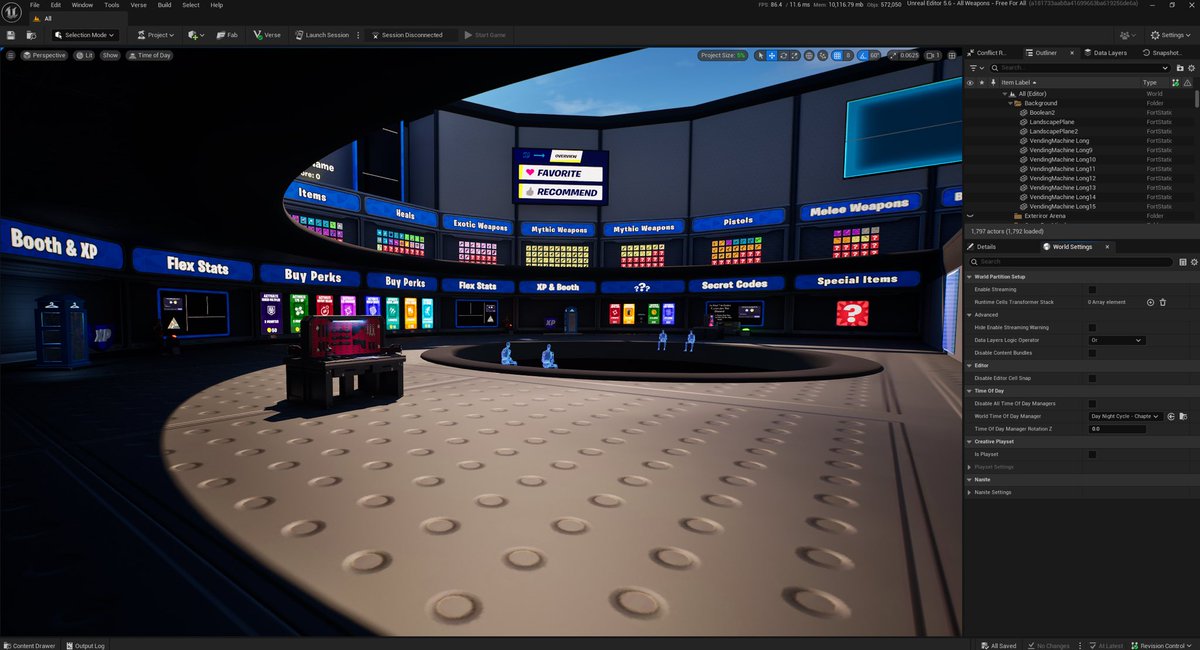Click Outliner search field
Viewport: 1200px width, 650px height.
(1080, 68)
